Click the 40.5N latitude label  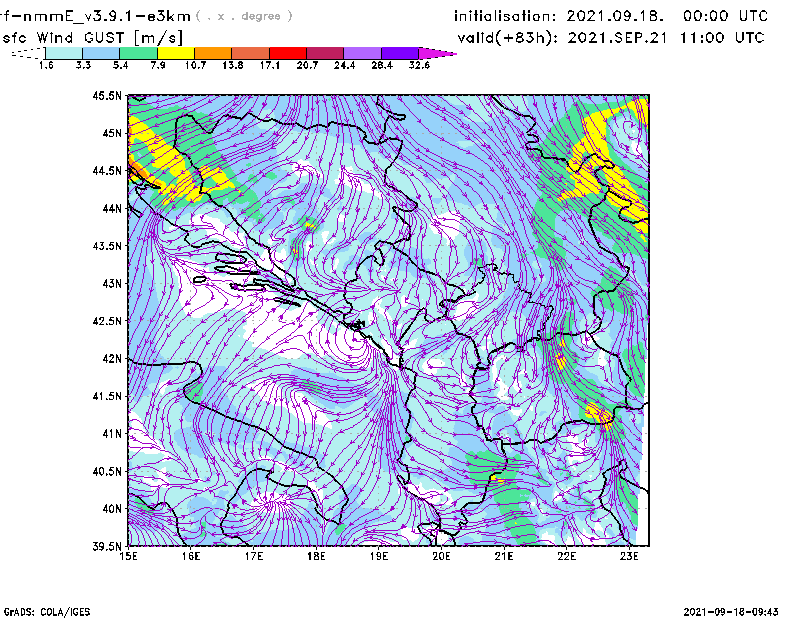(107, 471)
